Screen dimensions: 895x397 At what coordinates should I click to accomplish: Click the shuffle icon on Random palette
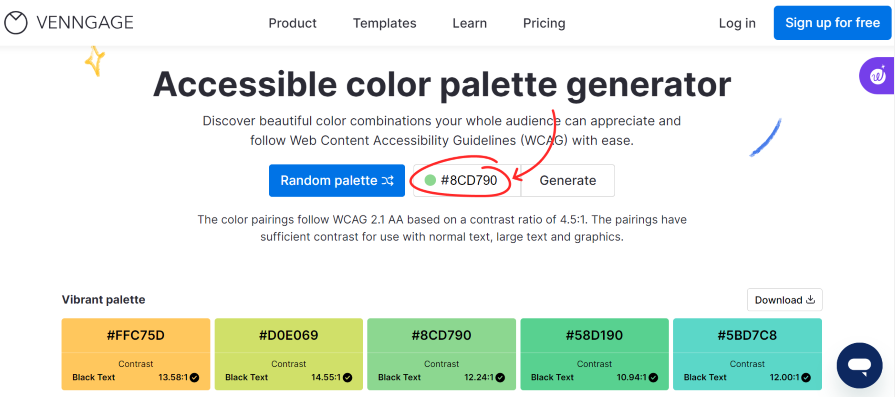(x=388, y=181)
